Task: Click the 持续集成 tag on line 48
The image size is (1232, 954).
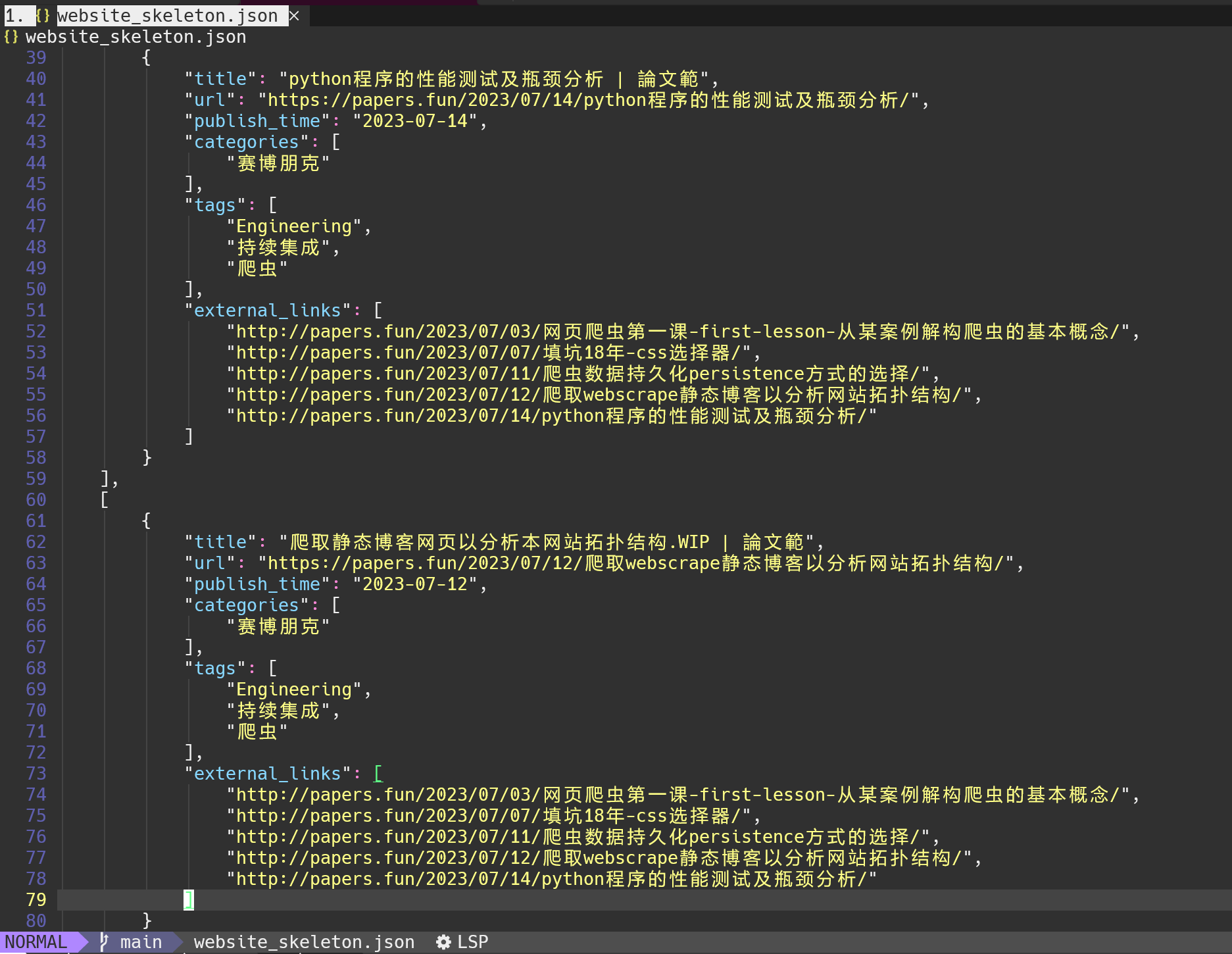Action: tap(278, 247)
